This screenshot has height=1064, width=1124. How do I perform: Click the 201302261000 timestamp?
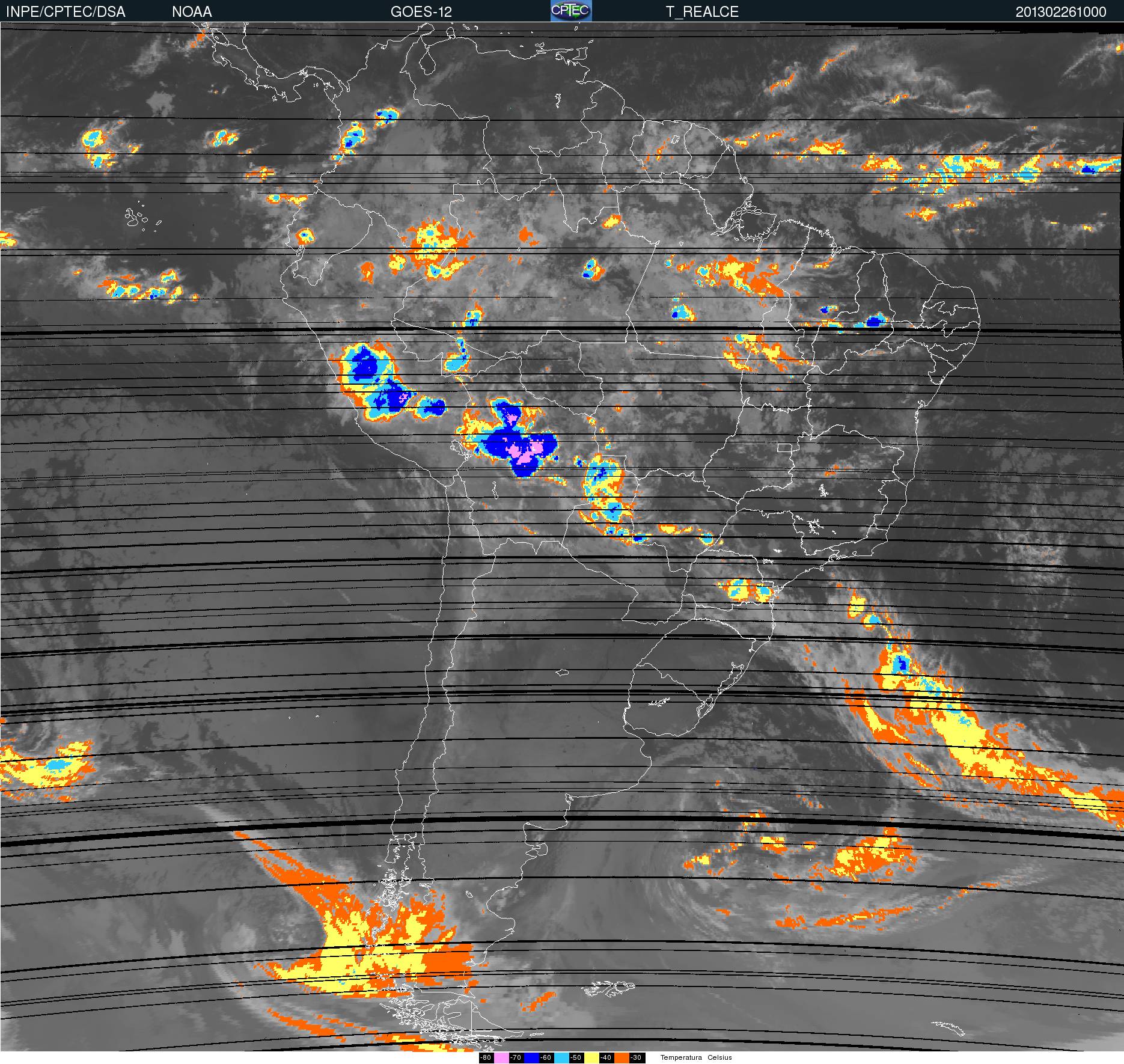(1061, 12)
